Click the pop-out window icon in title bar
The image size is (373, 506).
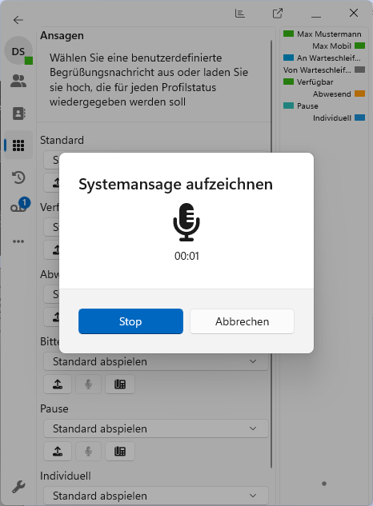pos(278,13)
